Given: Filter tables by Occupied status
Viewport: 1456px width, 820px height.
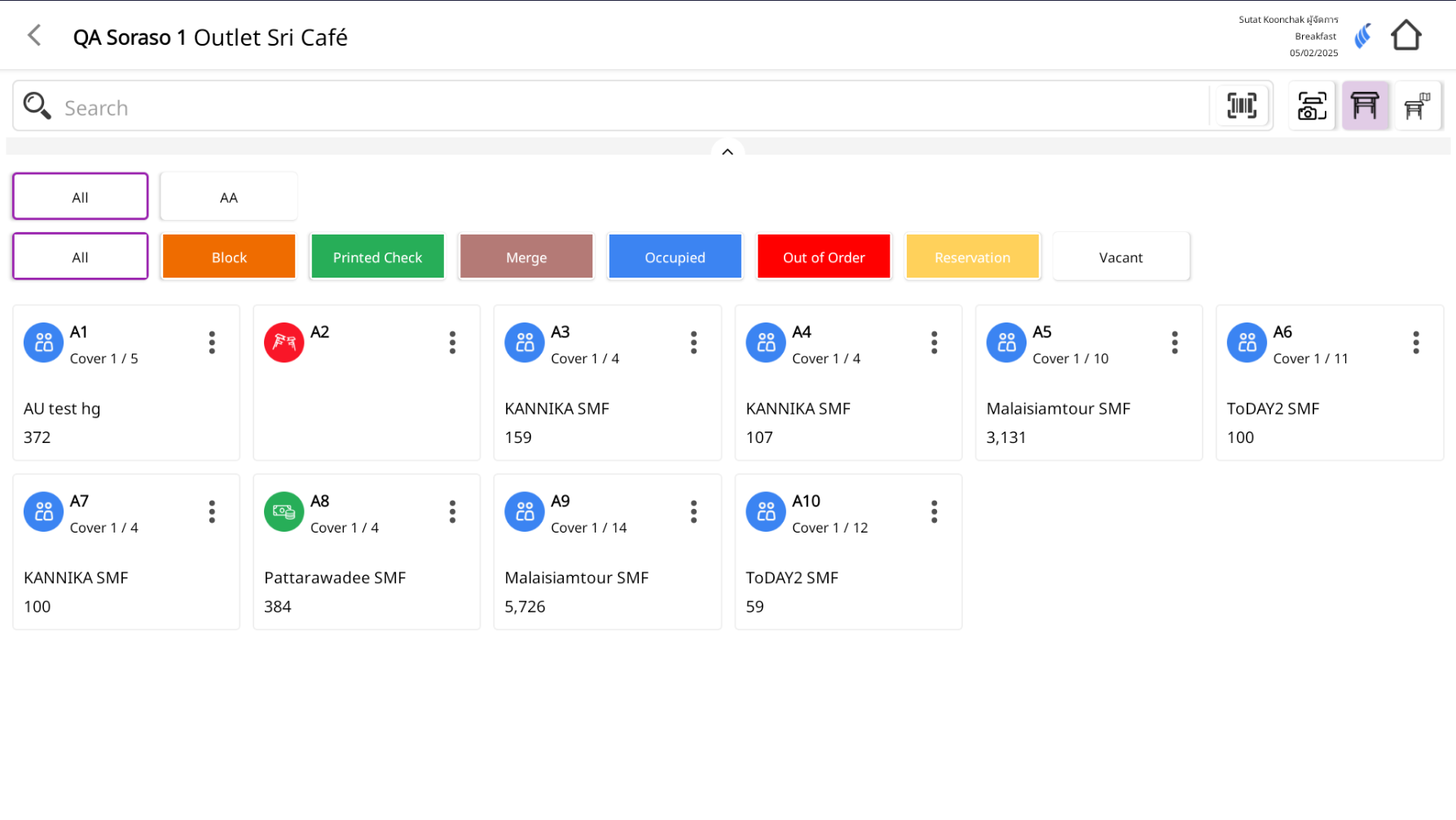Looking at the screenshot, I should coord(675,257).
